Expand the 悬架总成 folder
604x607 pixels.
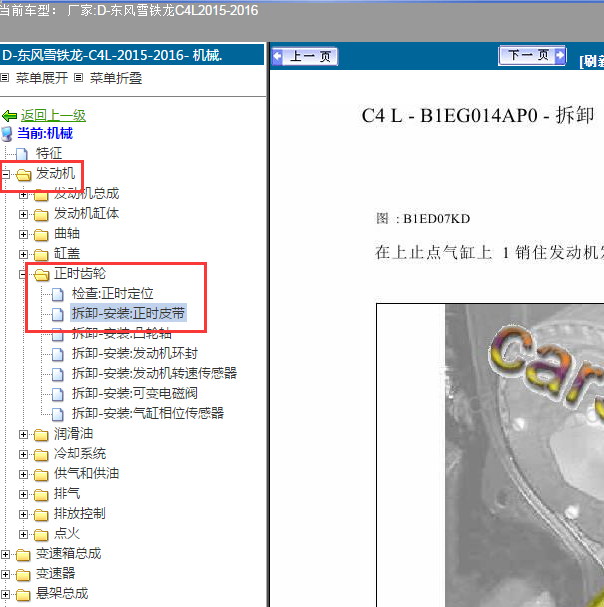coord(5,595)
